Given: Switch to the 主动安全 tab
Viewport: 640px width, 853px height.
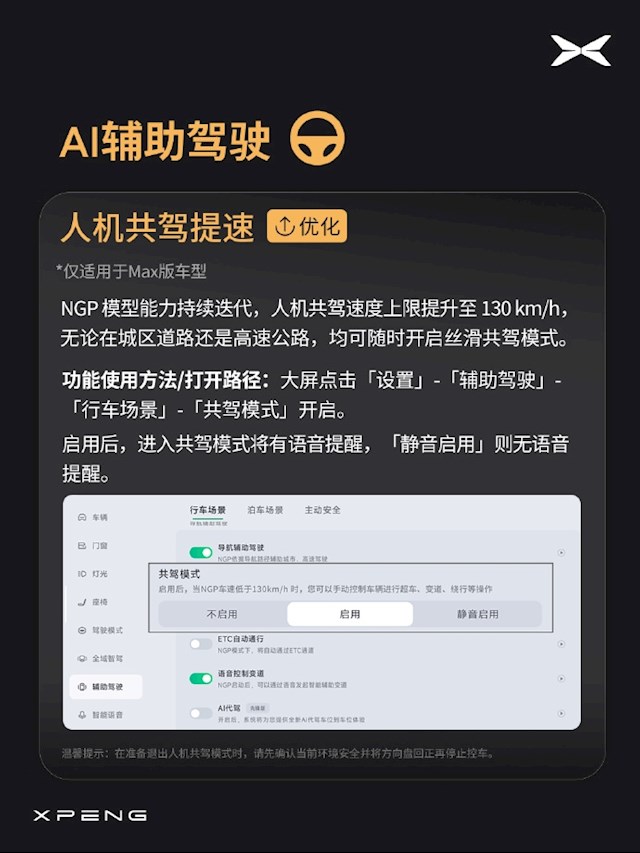Looking at the screenshot, I should click(322, 510).
